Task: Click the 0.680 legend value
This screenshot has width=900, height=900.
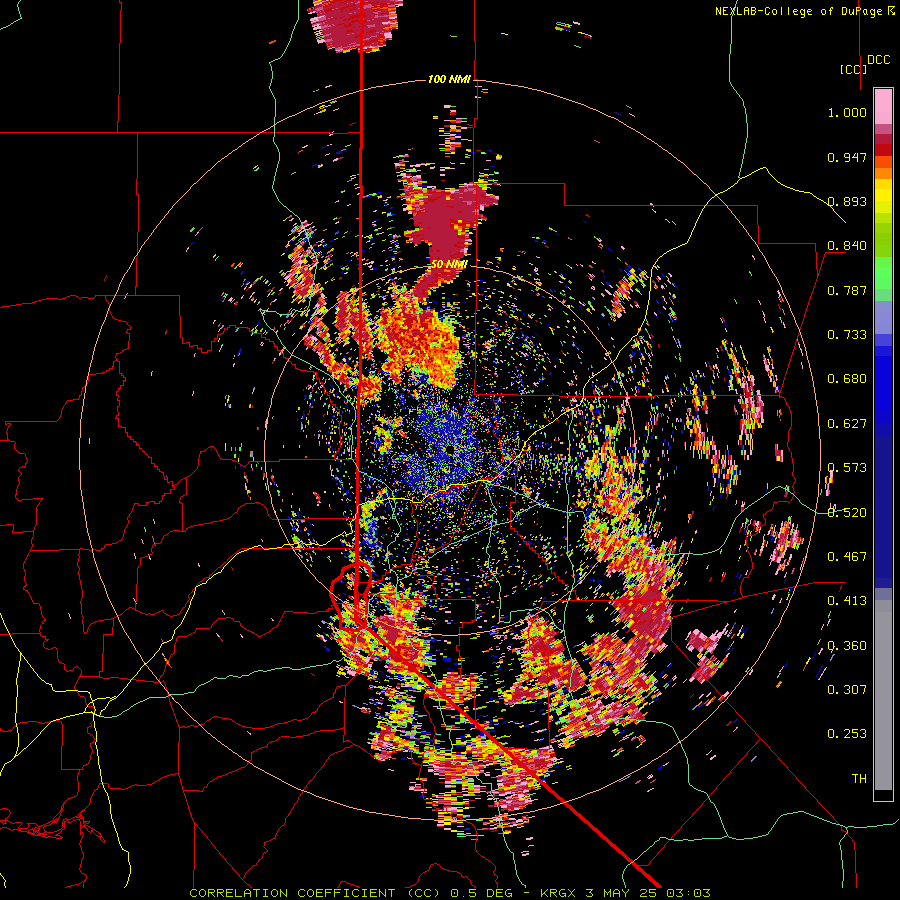Action: [847, 379]
